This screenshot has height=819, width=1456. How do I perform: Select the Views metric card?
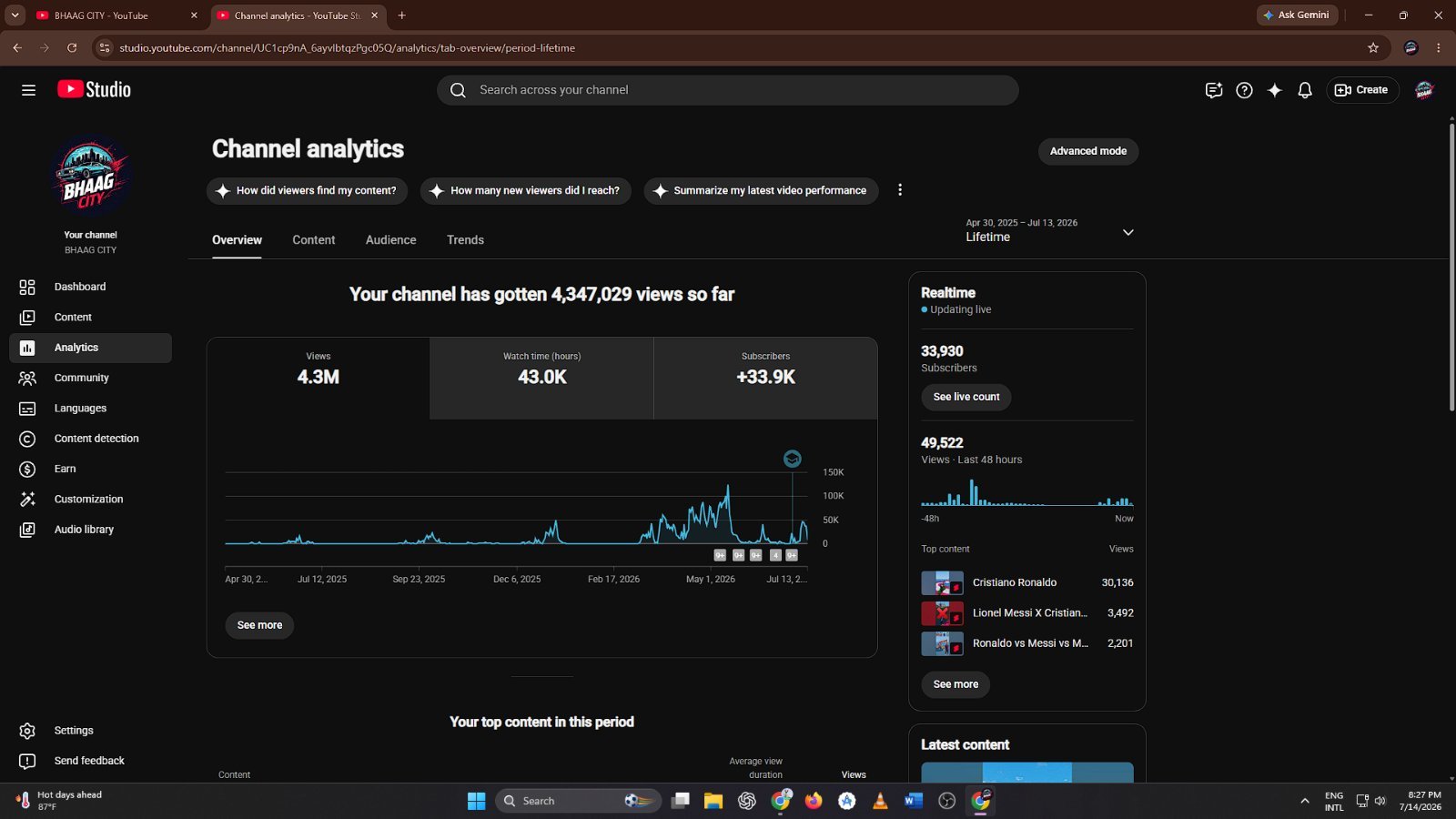point(318,379)
